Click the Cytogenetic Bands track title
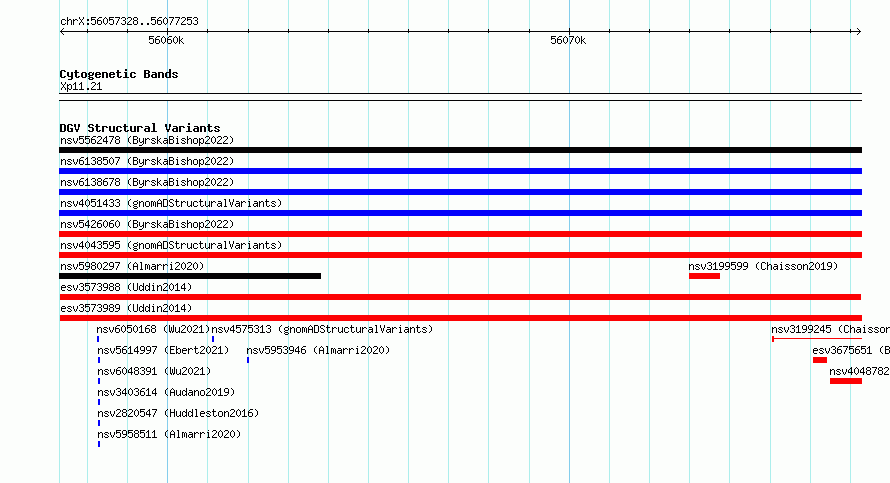The height and width of the screenshot is (483, 890). (119, 74)
